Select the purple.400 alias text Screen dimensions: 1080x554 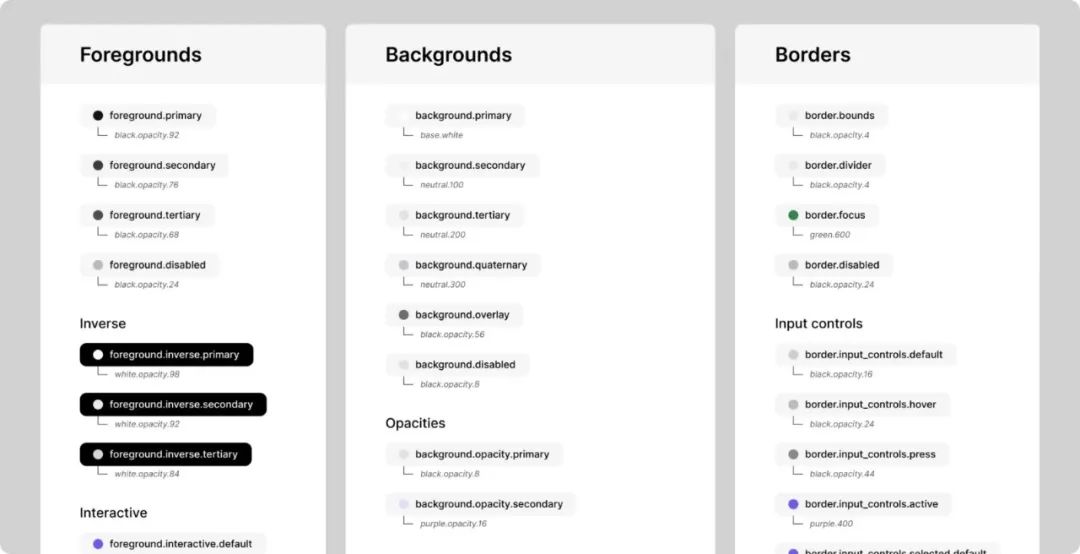click(x=831, y=524)
